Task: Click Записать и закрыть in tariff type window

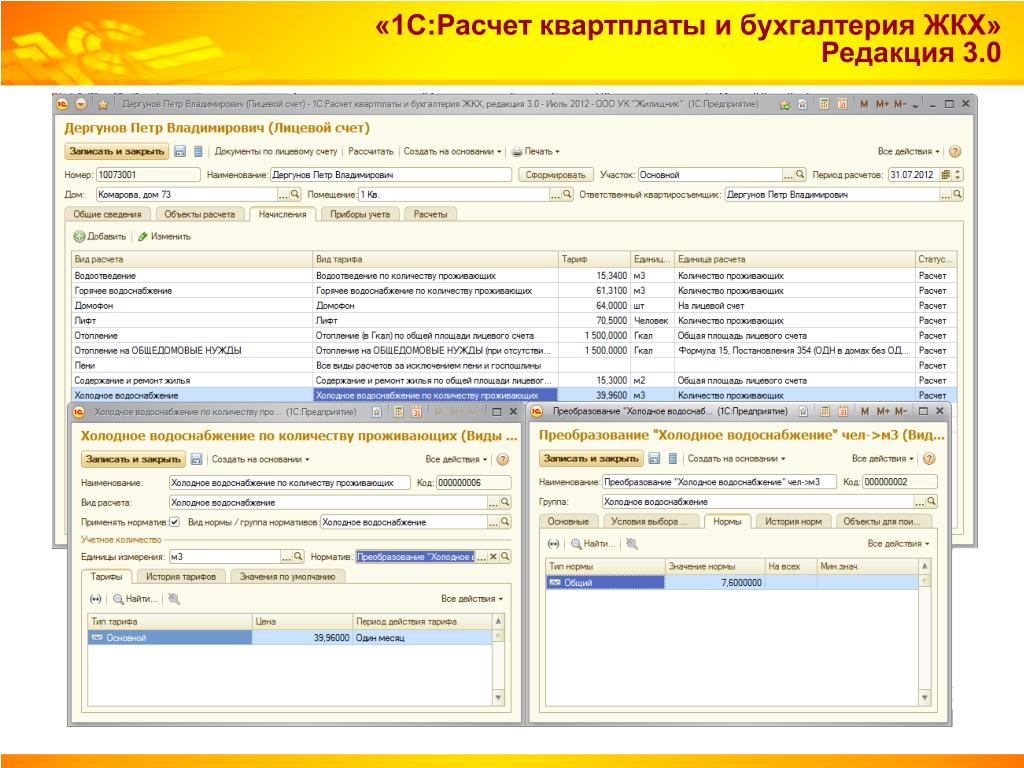Action: tap(133, 459)
